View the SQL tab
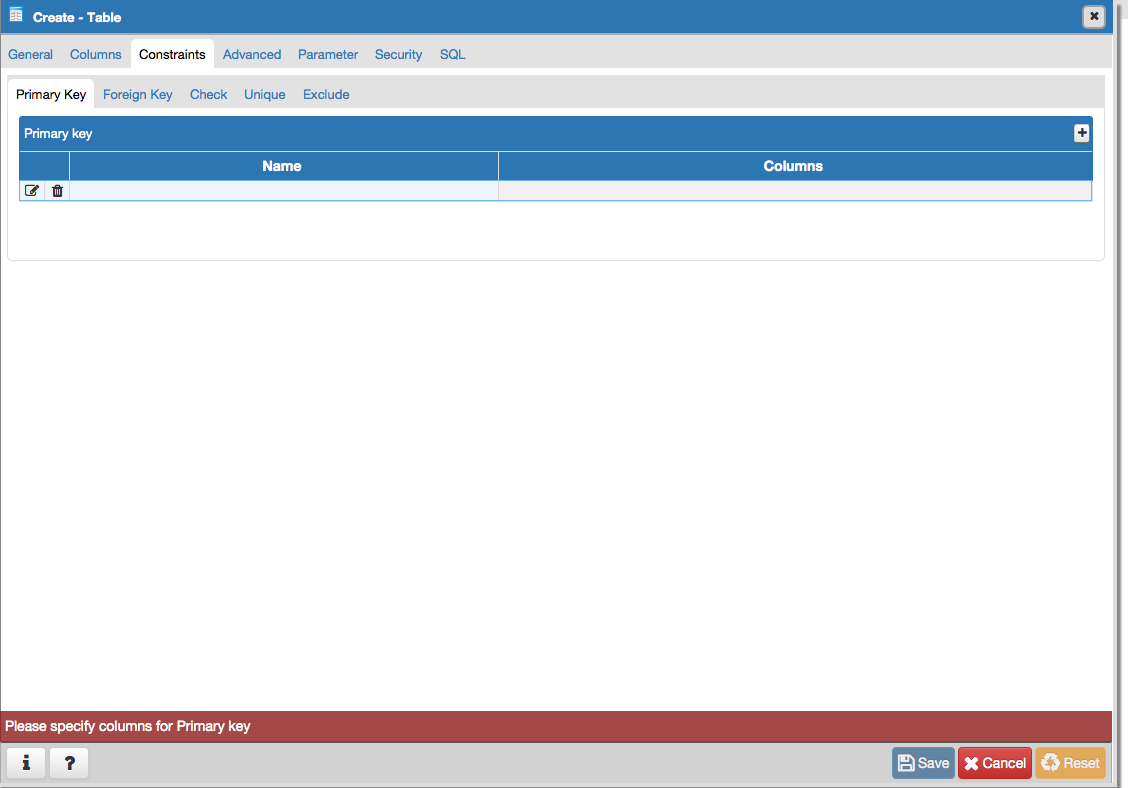The image size is (1128, 788). point(452,54)
